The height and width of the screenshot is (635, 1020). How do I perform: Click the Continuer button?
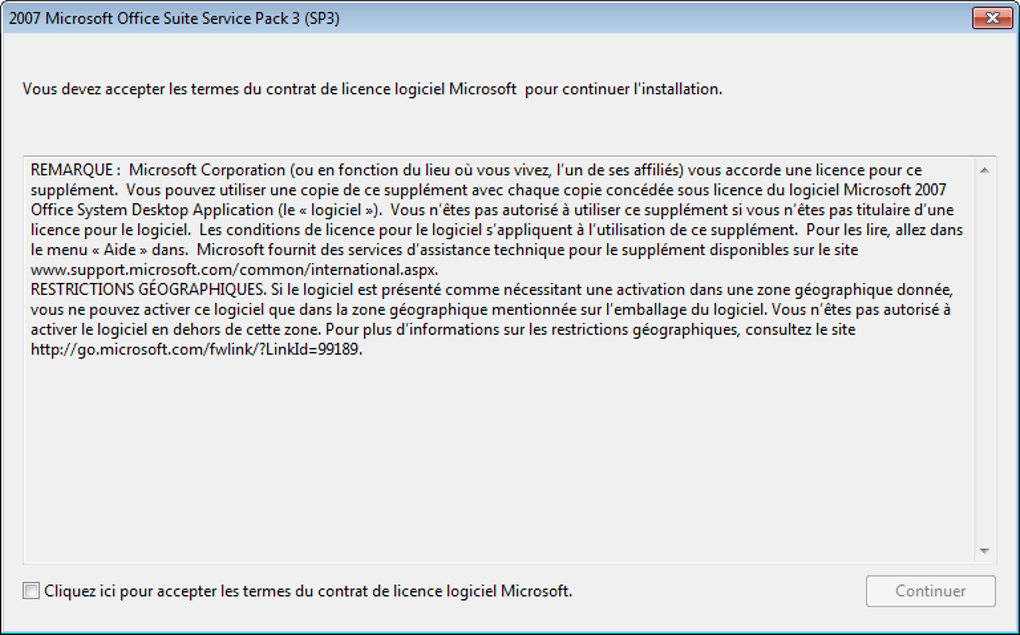pos(930,591)
